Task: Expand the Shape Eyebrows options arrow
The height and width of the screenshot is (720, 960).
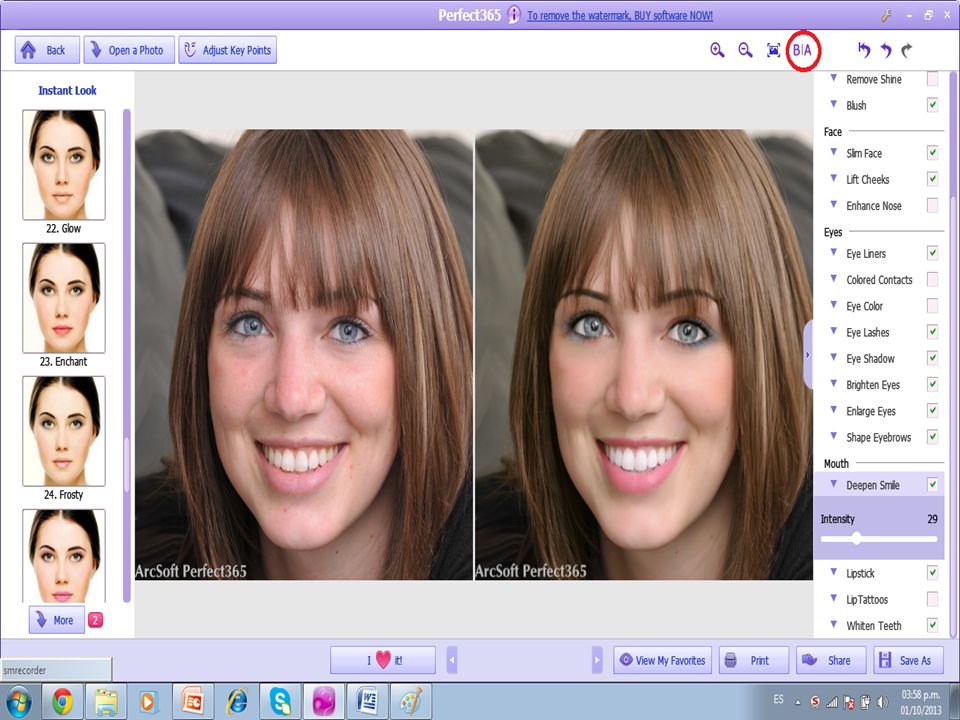Action: [x=833, y=436]
